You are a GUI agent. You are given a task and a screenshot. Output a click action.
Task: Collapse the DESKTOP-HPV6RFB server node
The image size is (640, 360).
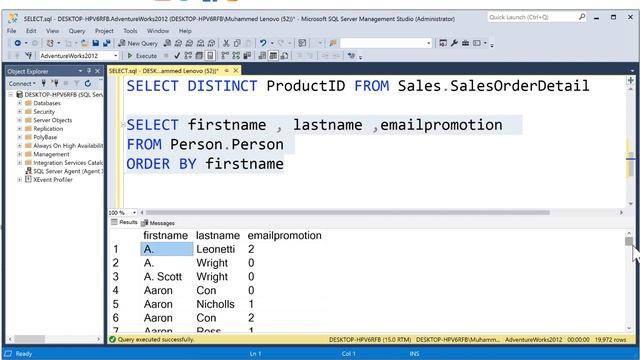pyautogui.click(x=11, y=95)
